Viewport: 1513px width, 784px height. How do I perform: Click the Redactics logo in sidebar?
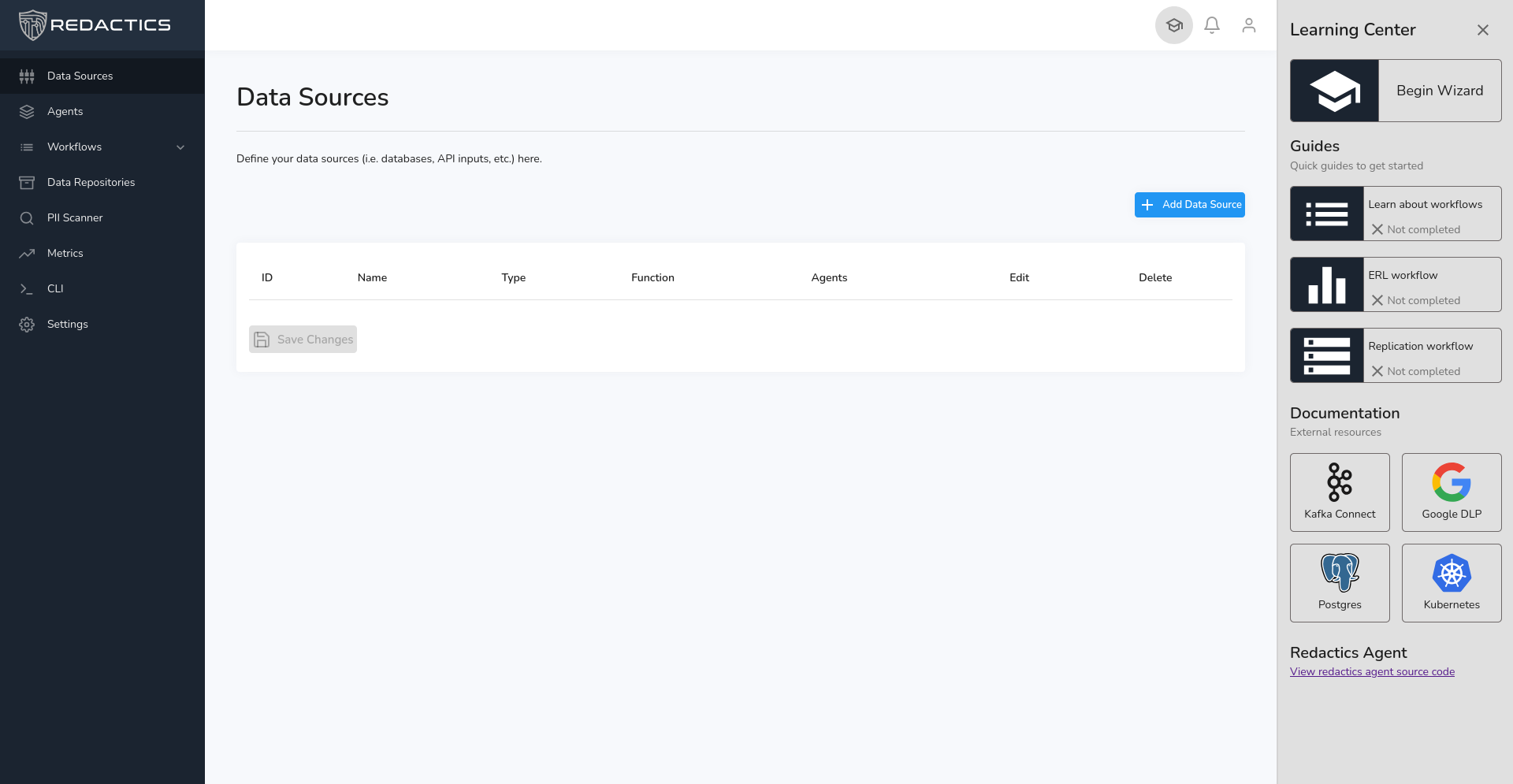[x=95, y=25]
